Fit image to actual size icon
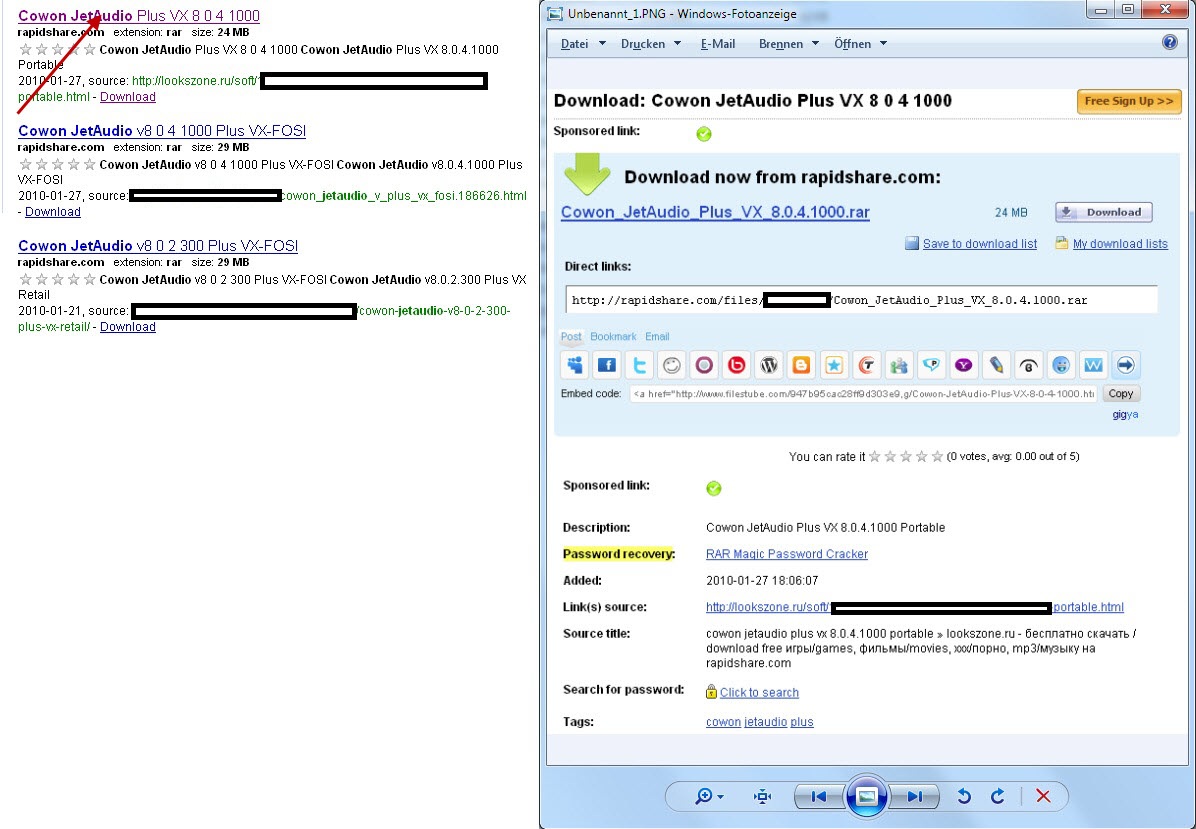 click(x=762, y=796)
